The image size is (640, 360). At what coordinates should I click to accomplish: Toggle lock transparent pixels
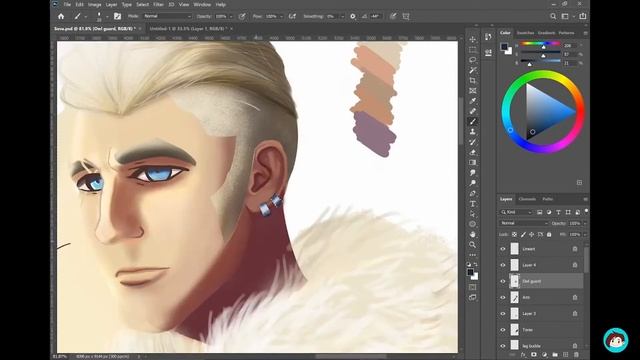[x=514, y=234]
